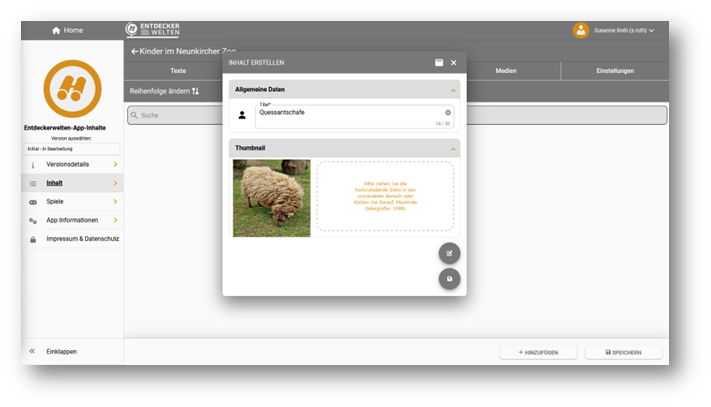Open the Susanne Roth user dropdown
711x407 pixels.
coord(625,30)
